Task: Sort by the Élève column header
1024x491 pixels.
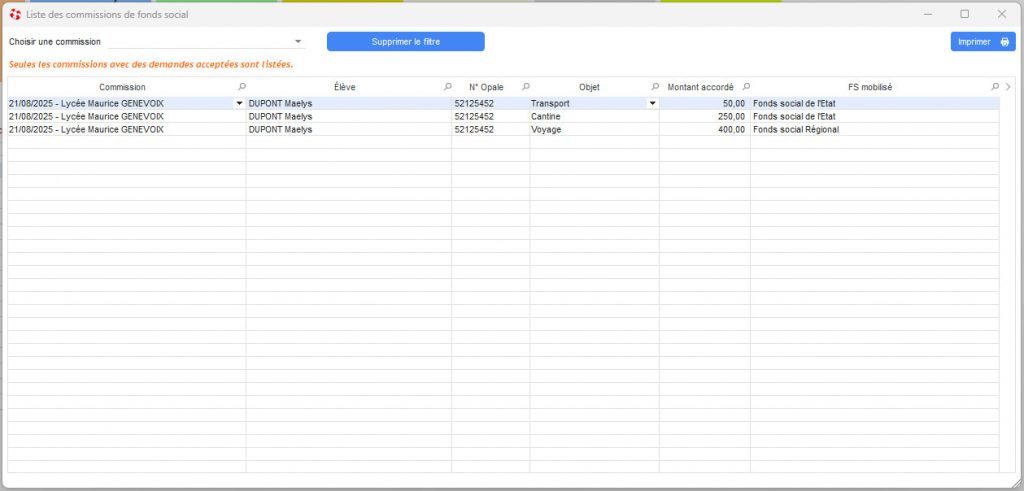Action: 344,87
